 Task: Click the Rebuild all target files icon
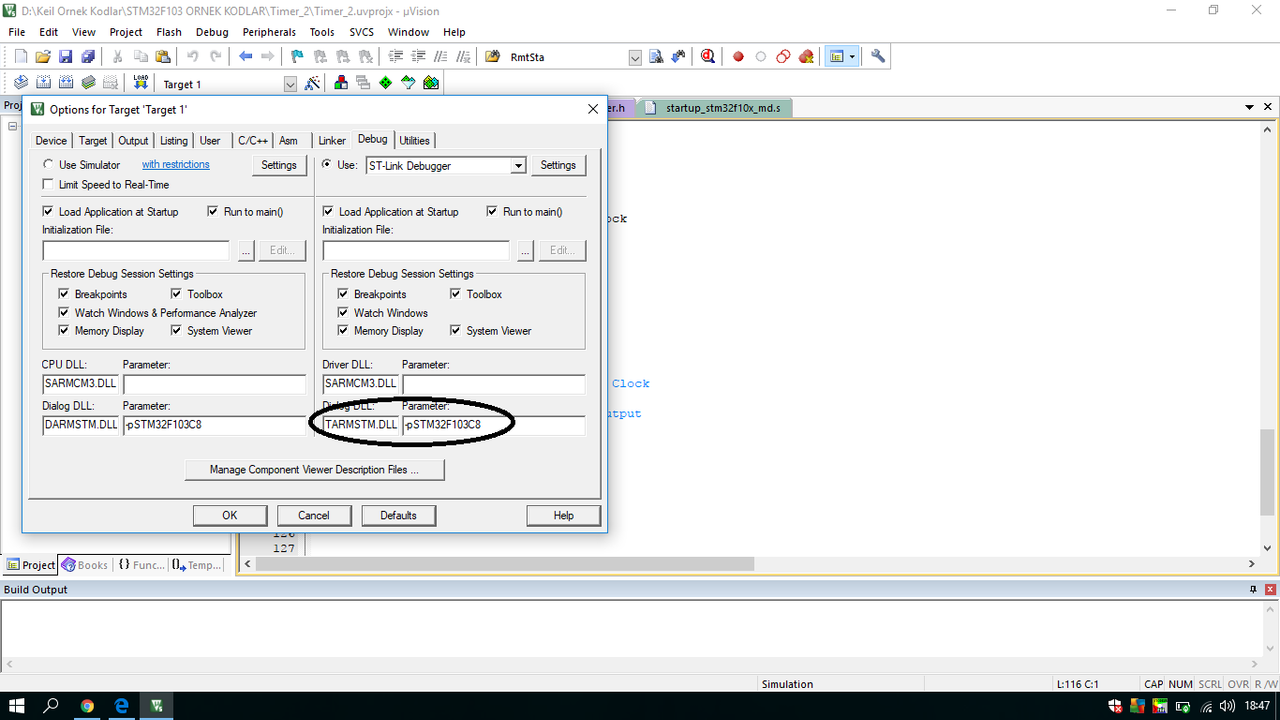[x=66, y=83]
